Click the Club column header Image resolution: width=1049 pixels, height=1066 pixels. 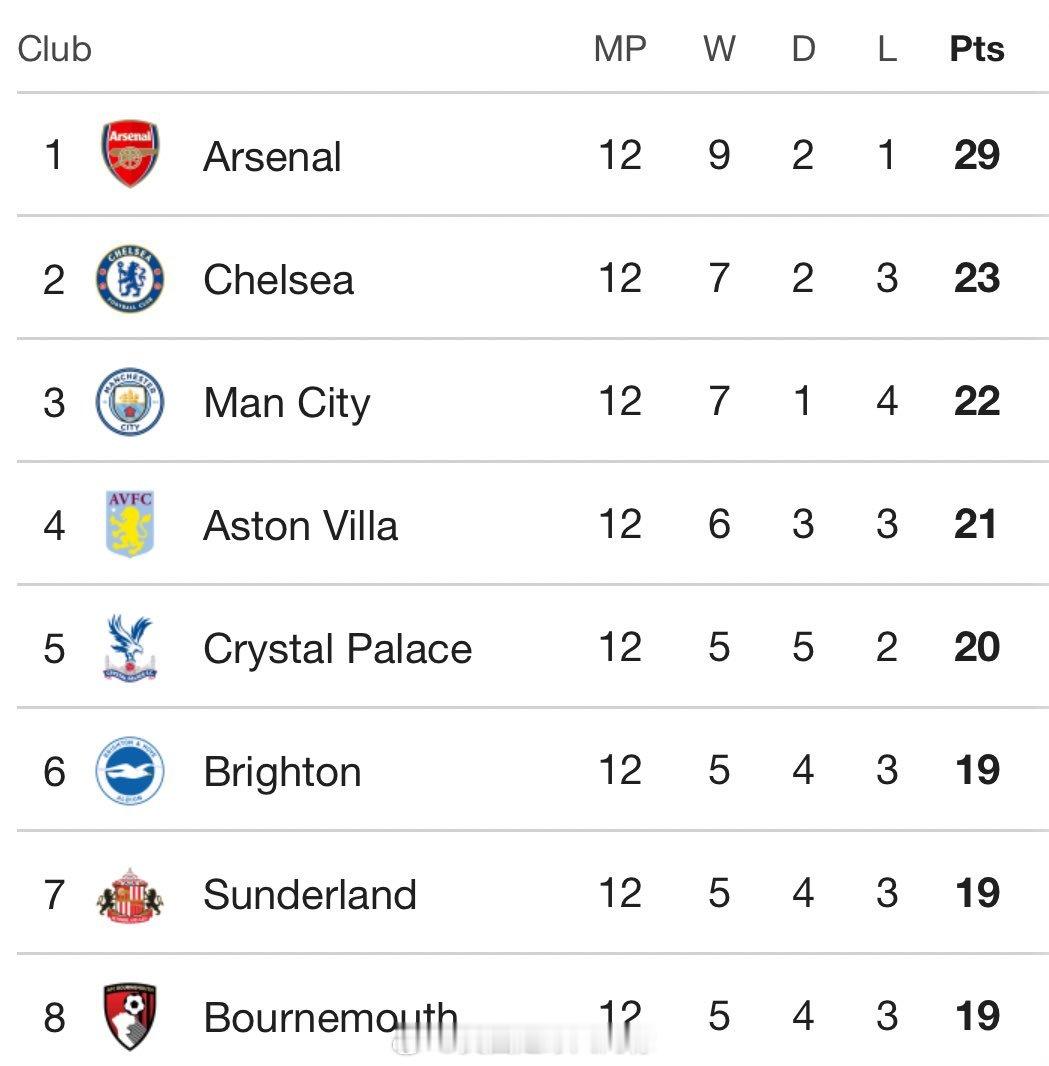(x=55, y=49)
